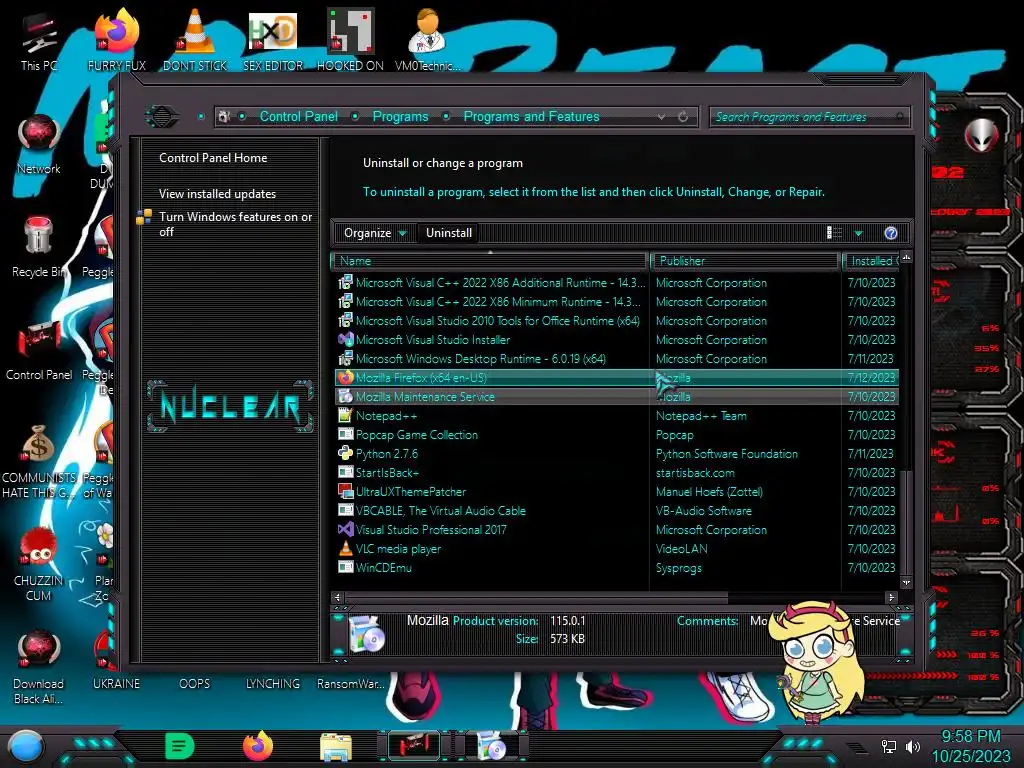Viewport: 1024px width, 768px height.
Task: Switch to Control Panel taskbar window
Action: click(x=414, y=746)
